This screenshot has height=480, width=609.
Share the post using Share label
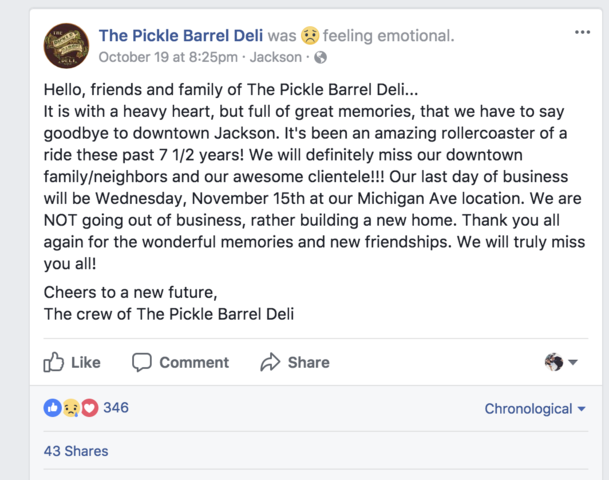[x=309, y=363]
